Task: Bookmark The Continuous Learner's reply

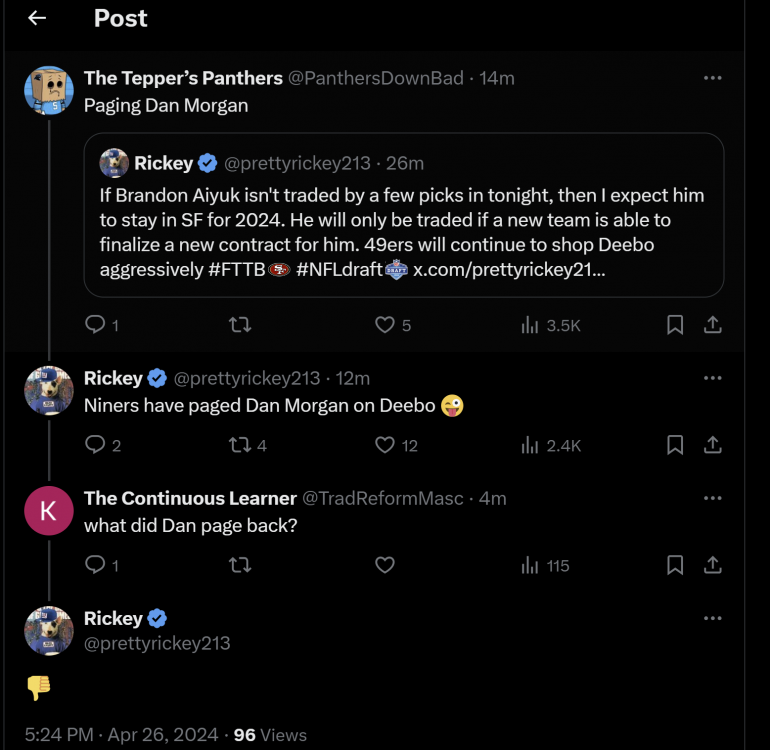Action: [675, 565]
